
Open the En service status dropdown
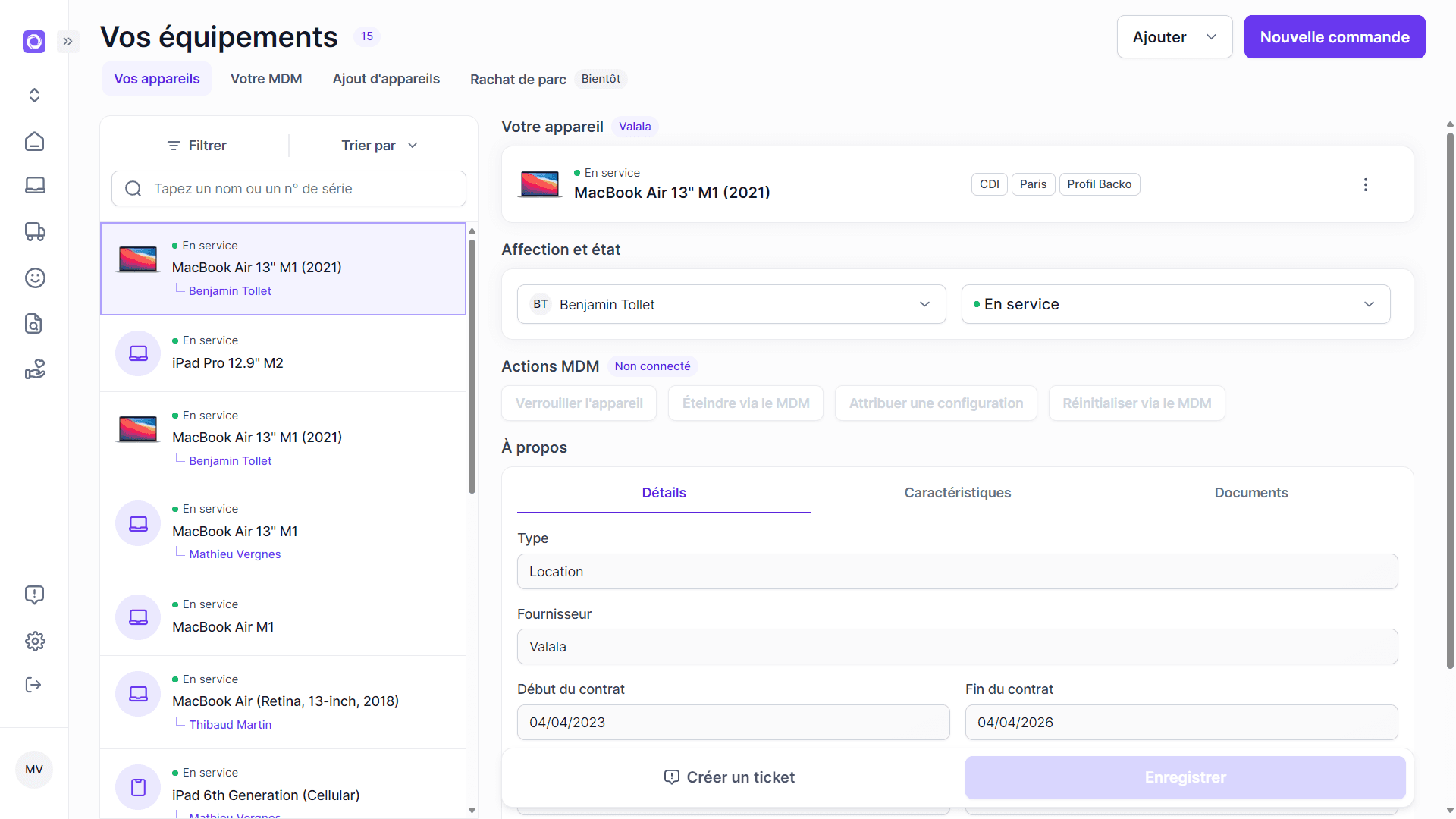[1175, 304]
